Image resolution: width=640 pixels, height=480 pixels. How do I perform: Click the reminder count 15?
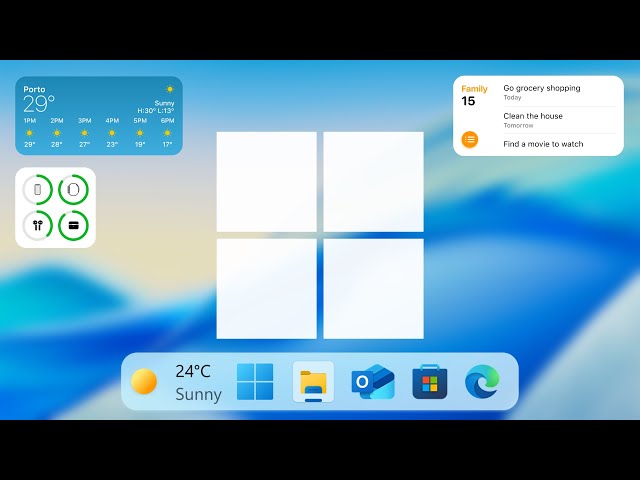[x=468, y=101]
